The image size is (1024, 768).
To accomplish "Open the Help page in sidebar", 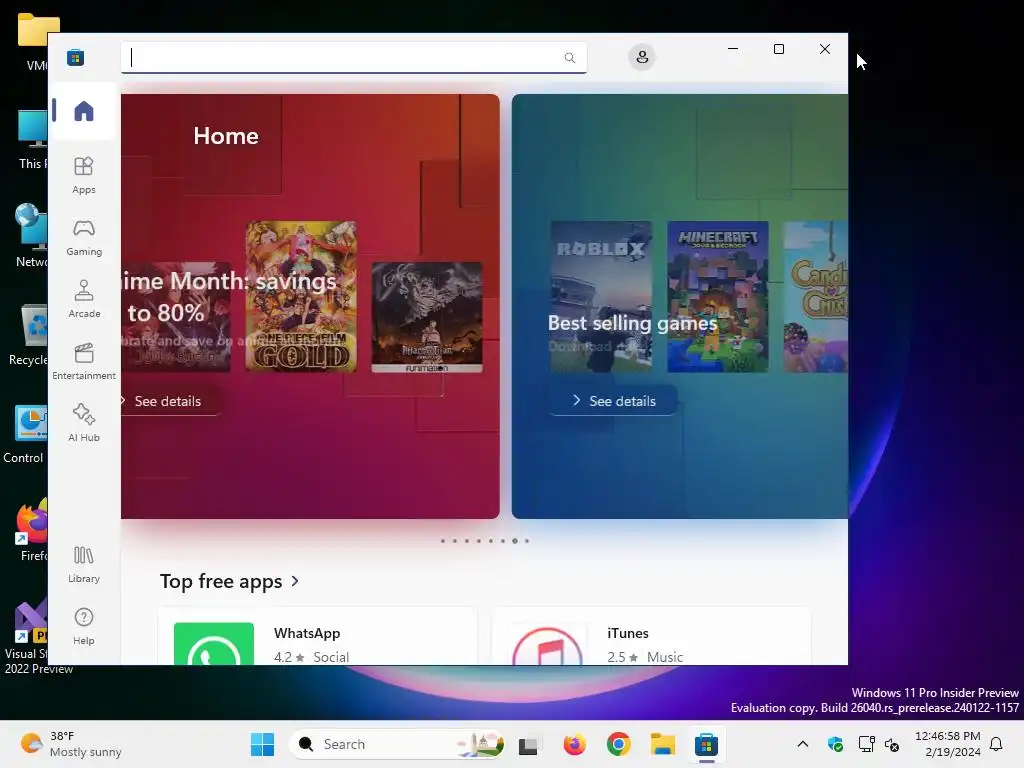I will (84, 626).
